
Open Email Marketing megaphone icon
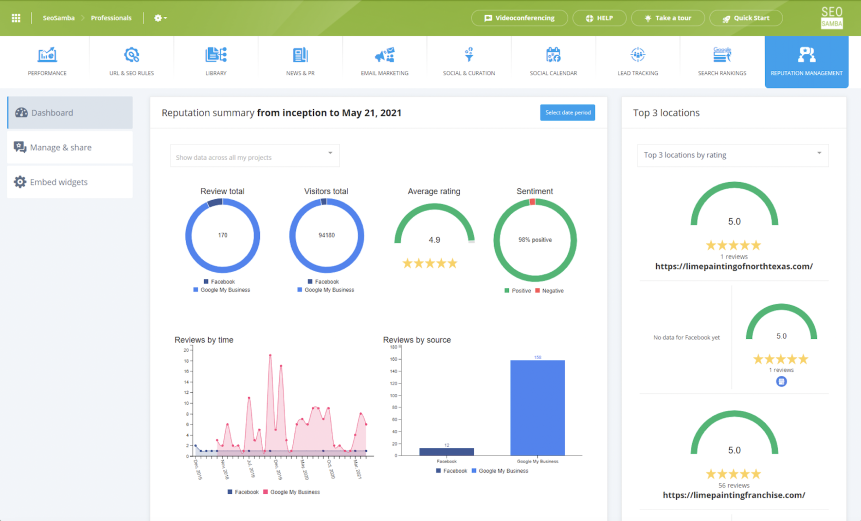tap(384, 55)
